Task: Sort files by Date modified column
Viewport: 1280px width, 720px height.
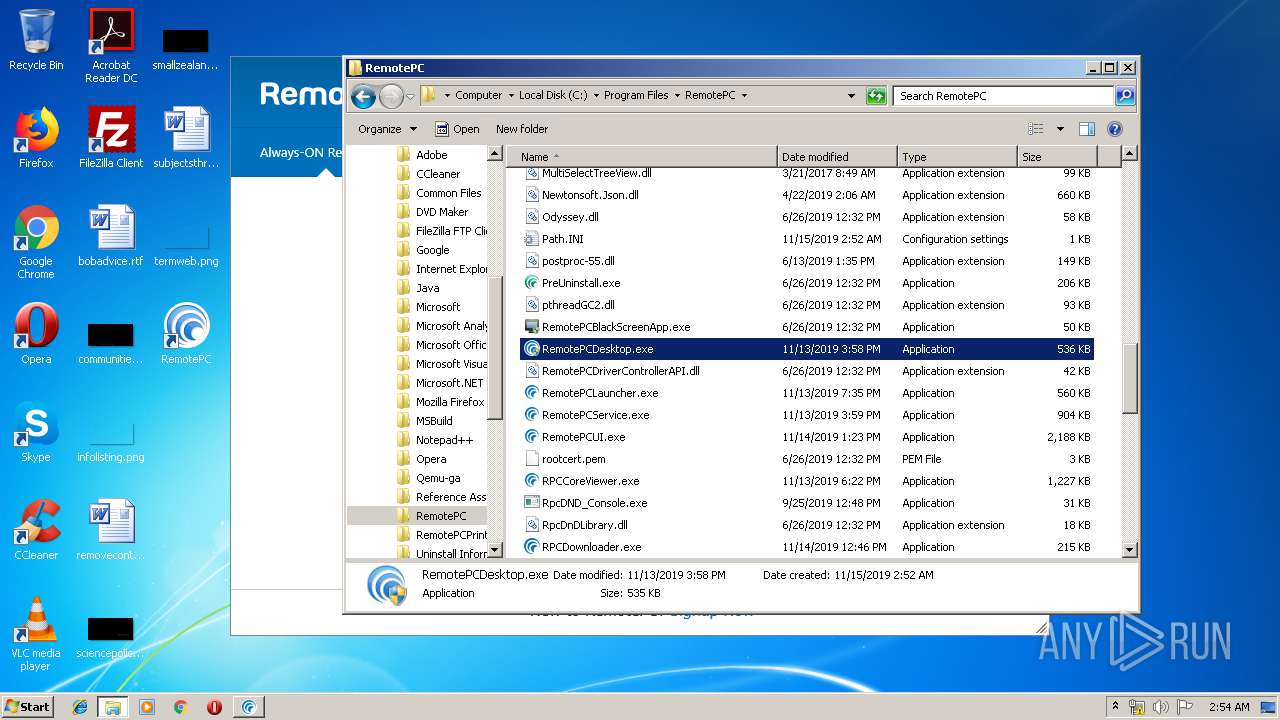Action: (837, 157)
